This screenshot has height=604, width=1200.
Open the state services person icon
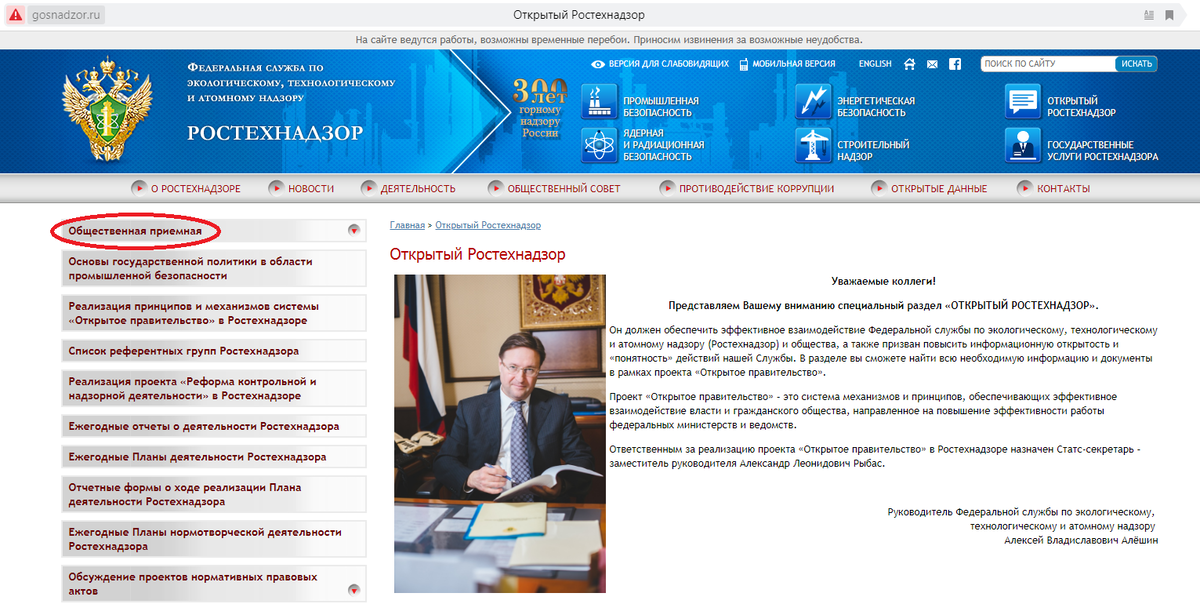pyautogui.click(x=1022, y=145)
